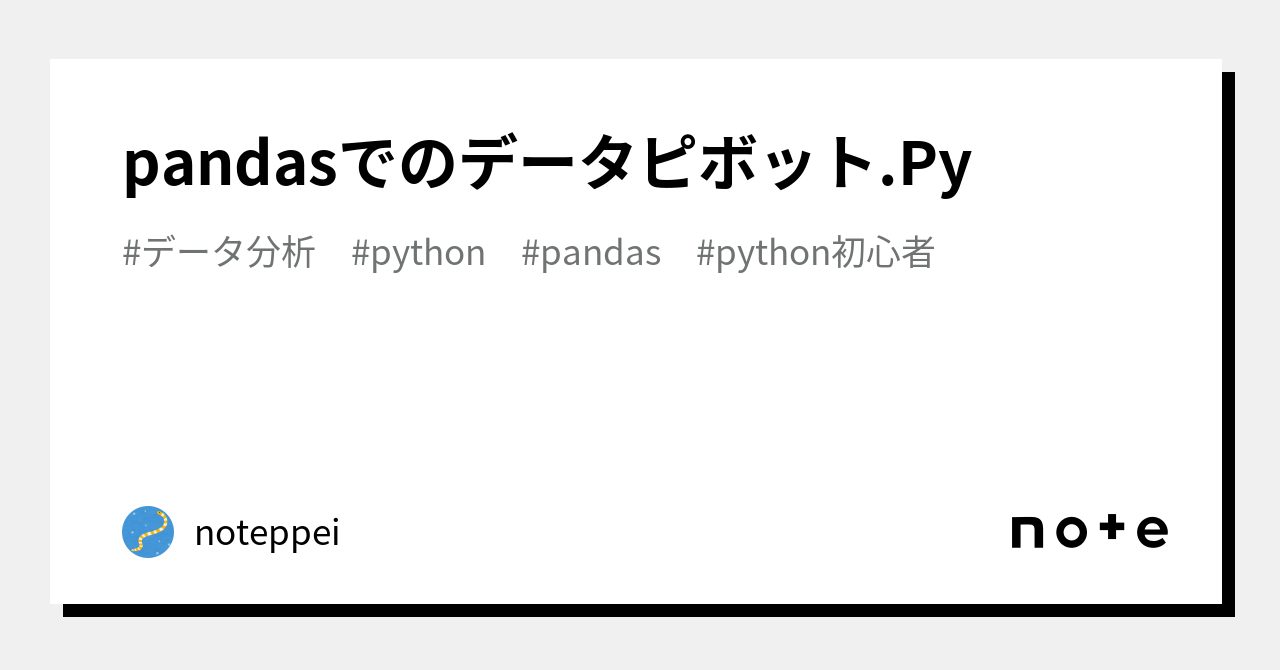Click the noteppei author name
Image resolution: width=1280 pixels, height=670 pixels.
tap(267, 533)
